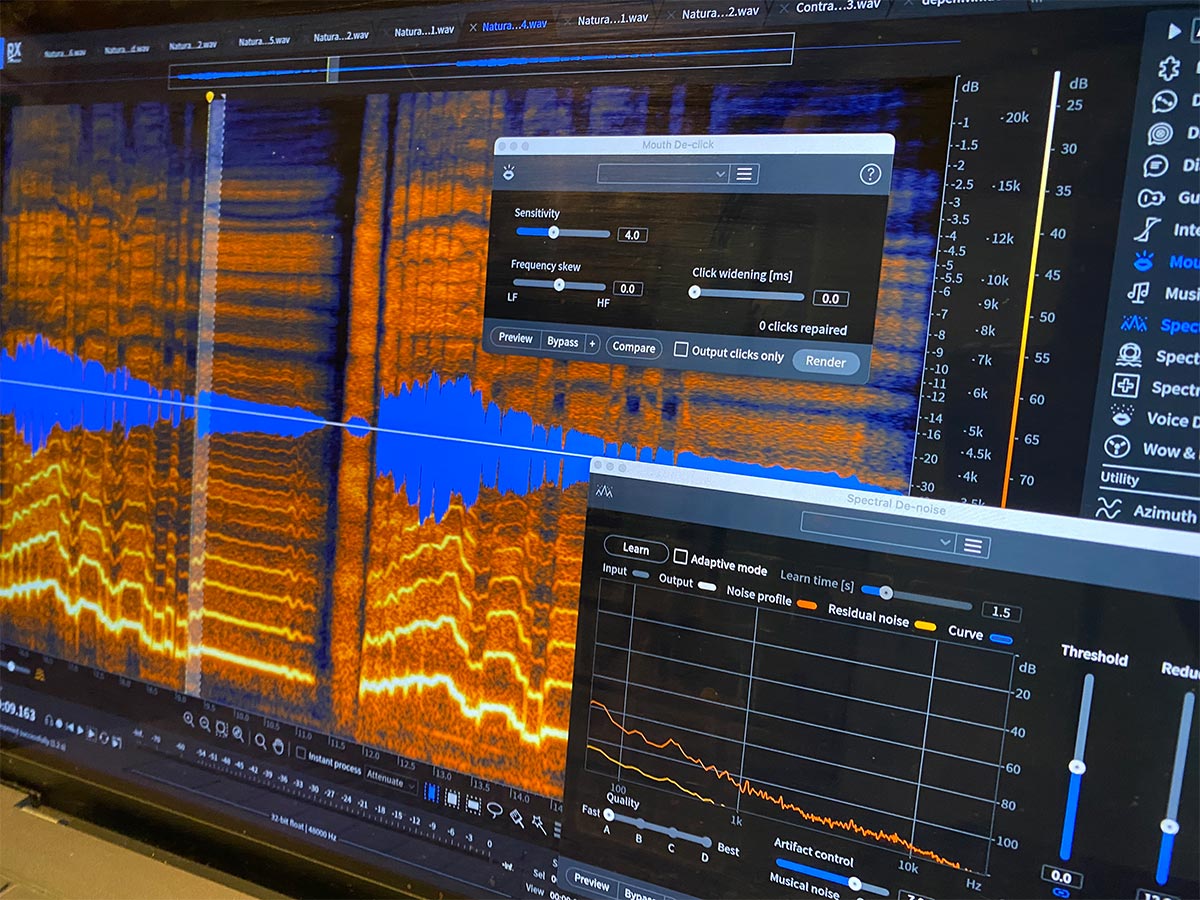Screen dimensions: 1200x900
Task: Select the Mouth De-click module icon in sidebar
Action: pyautogui.click(x=1143, y=262)
